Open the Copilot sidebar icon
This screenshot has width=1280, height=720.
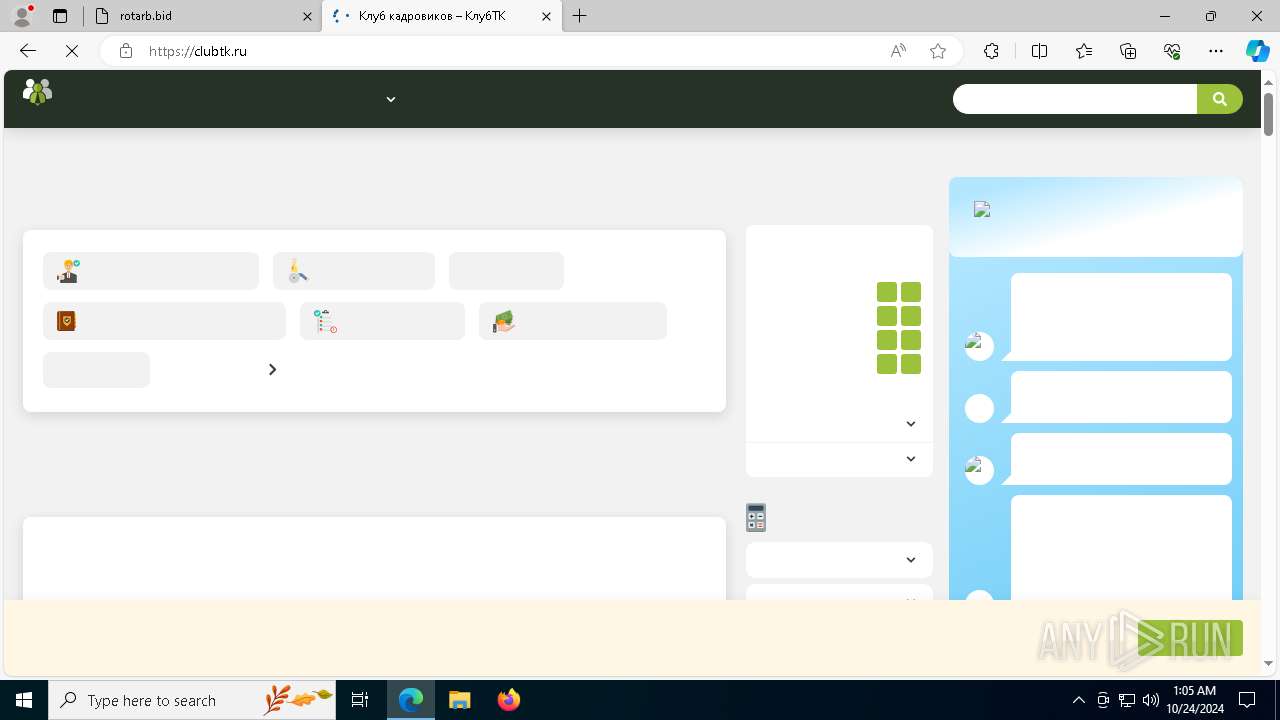(1257, 51)
